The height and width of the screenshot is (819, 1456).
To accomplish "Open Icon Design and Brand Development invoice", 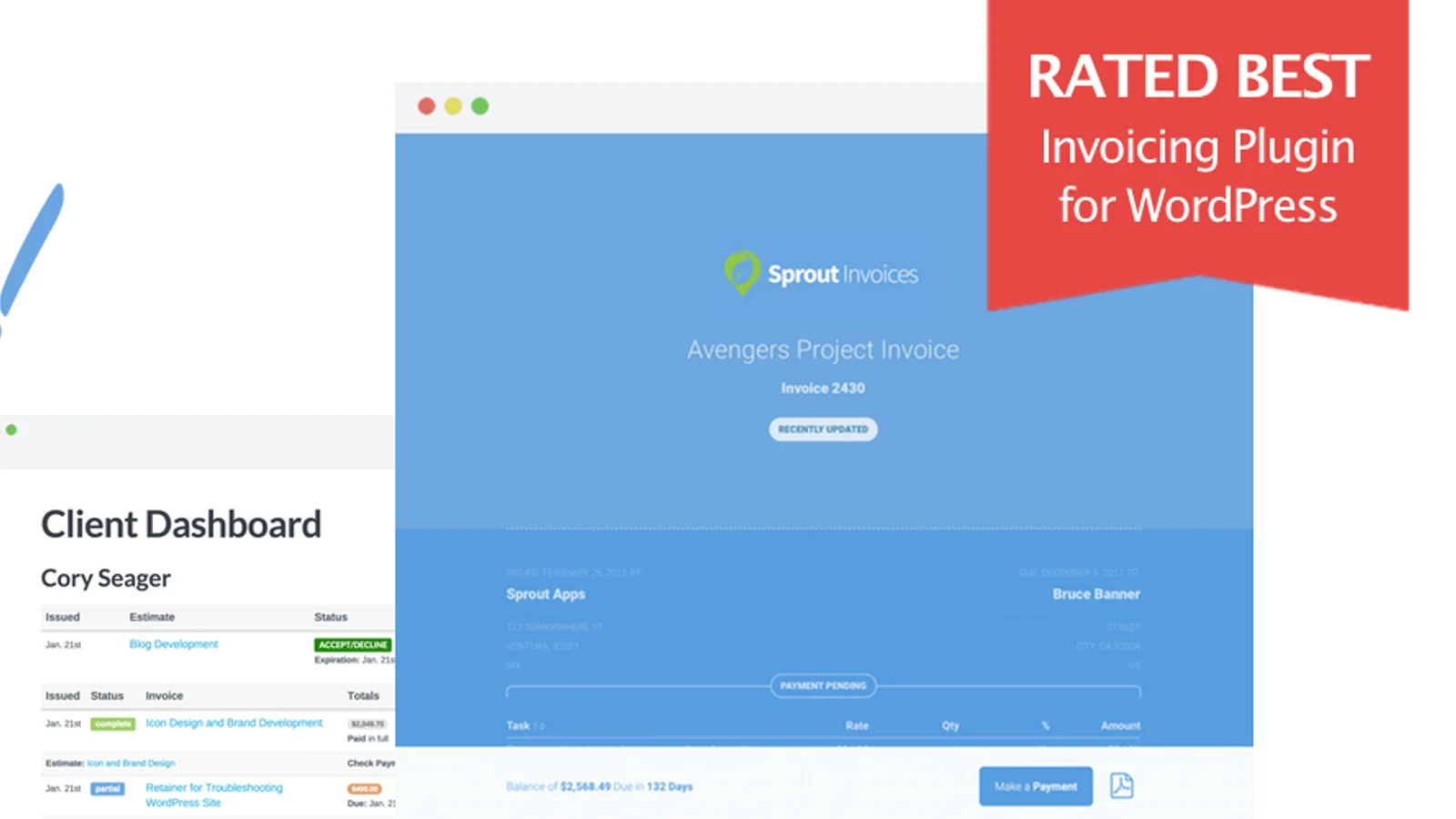I will (234, 723).
